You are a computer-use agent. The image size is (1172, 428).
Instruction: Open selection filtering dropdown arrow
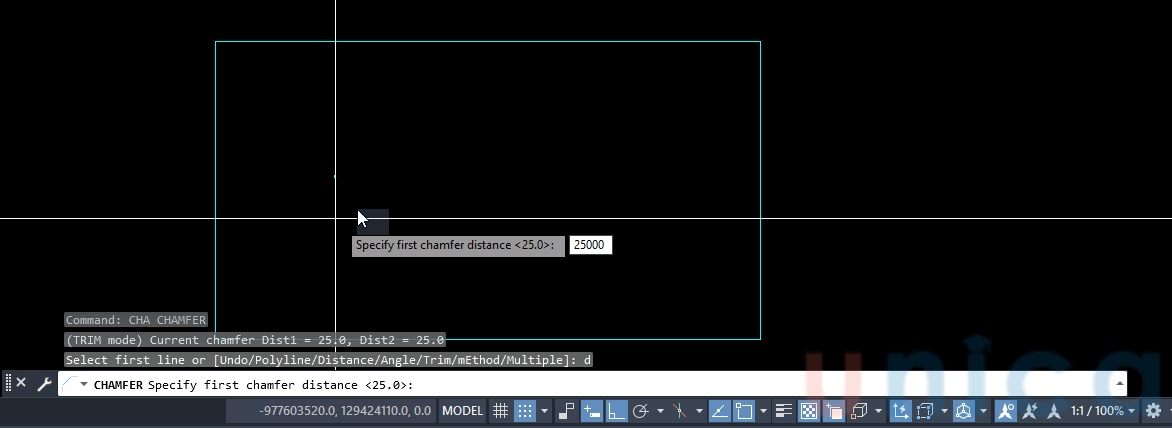click(x=945, y=411)
